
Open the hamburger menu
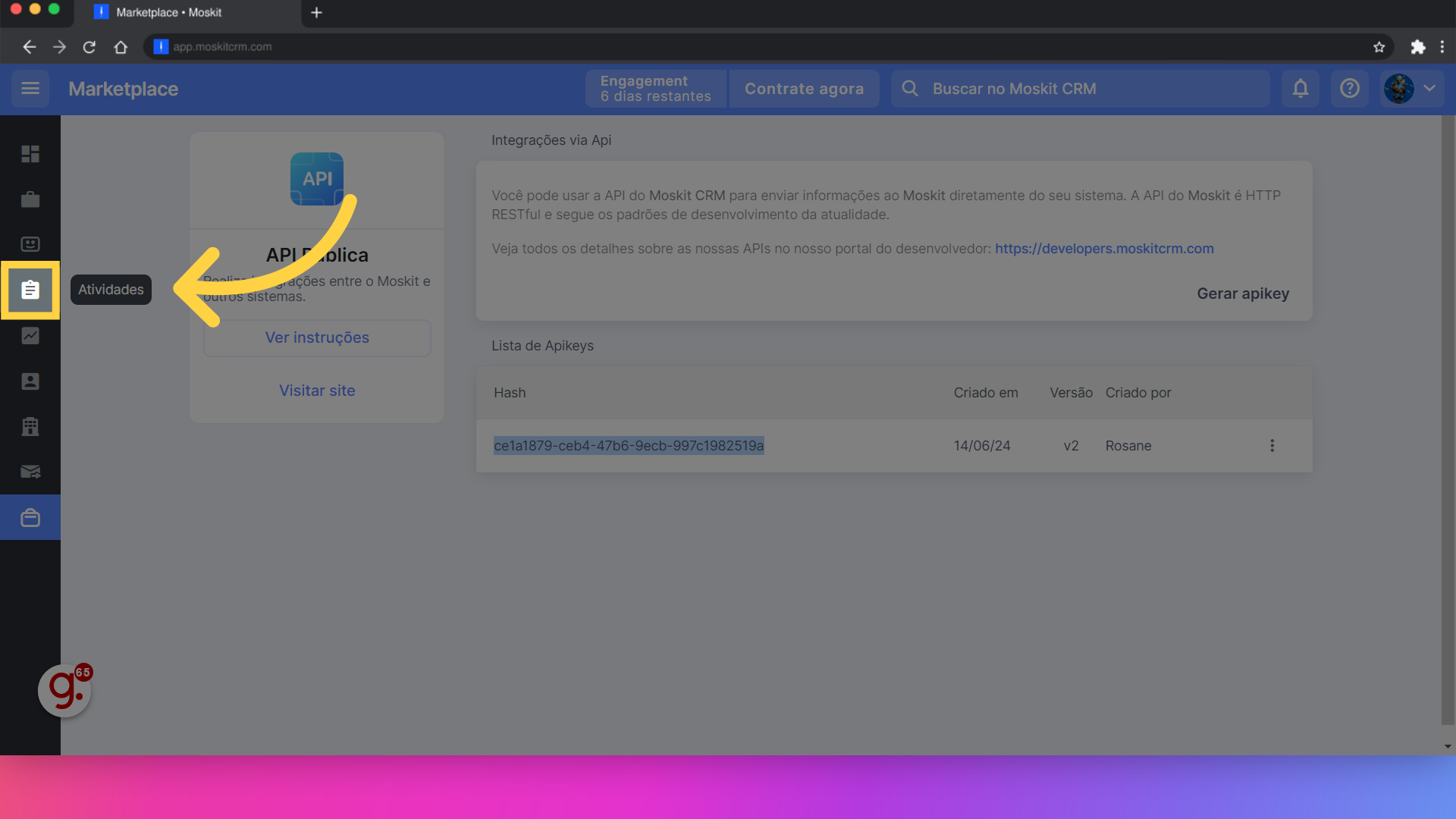pos(30,89)
